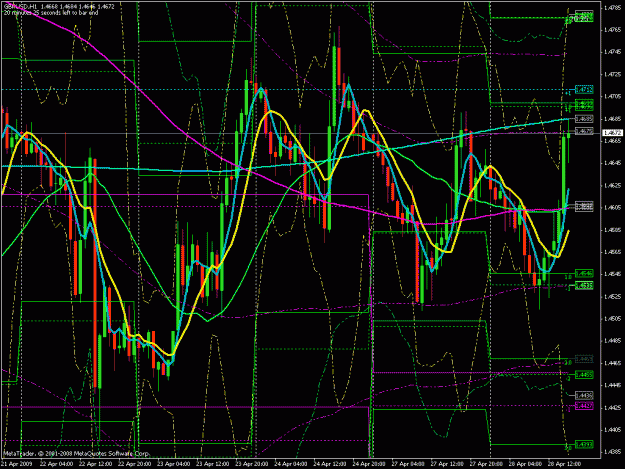Click the 24 Apr 20:00 time label
625x469 pixels.
tap(369, 464)
